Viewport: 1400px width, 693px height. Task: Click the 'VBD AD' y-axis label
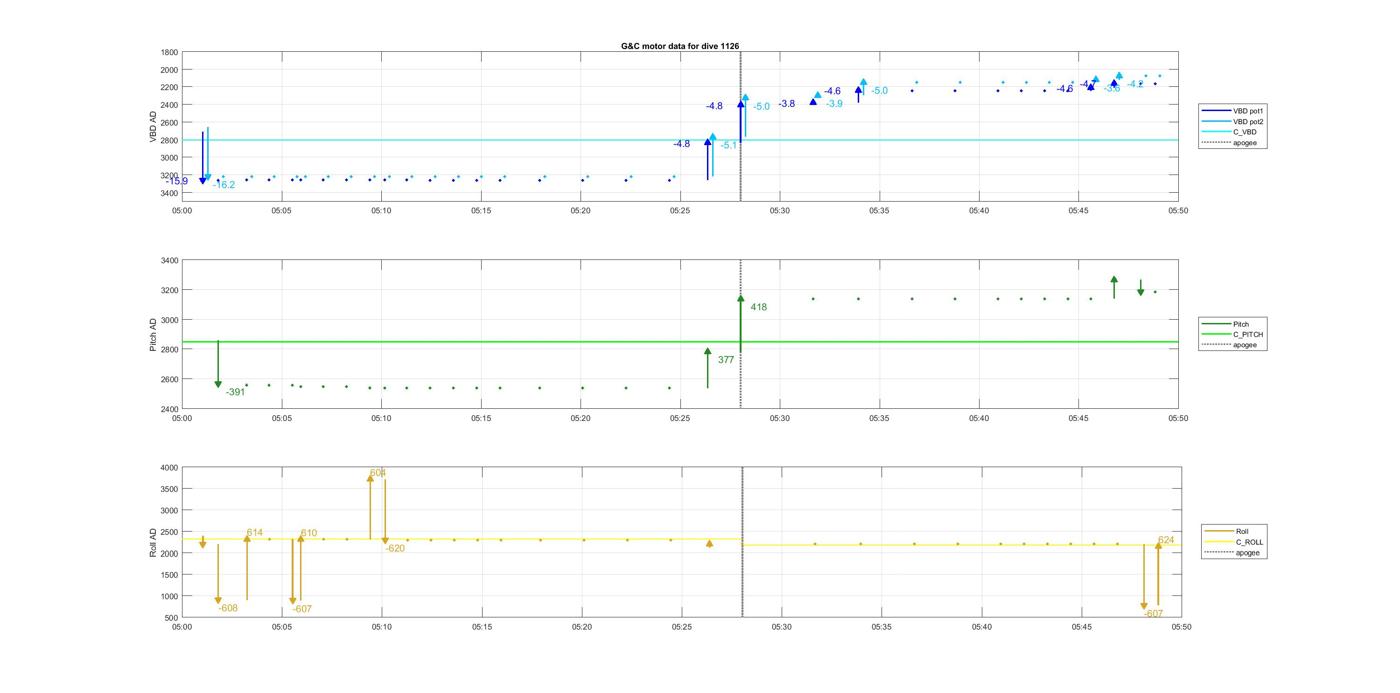pyautogui.click(x=154, y=126)
